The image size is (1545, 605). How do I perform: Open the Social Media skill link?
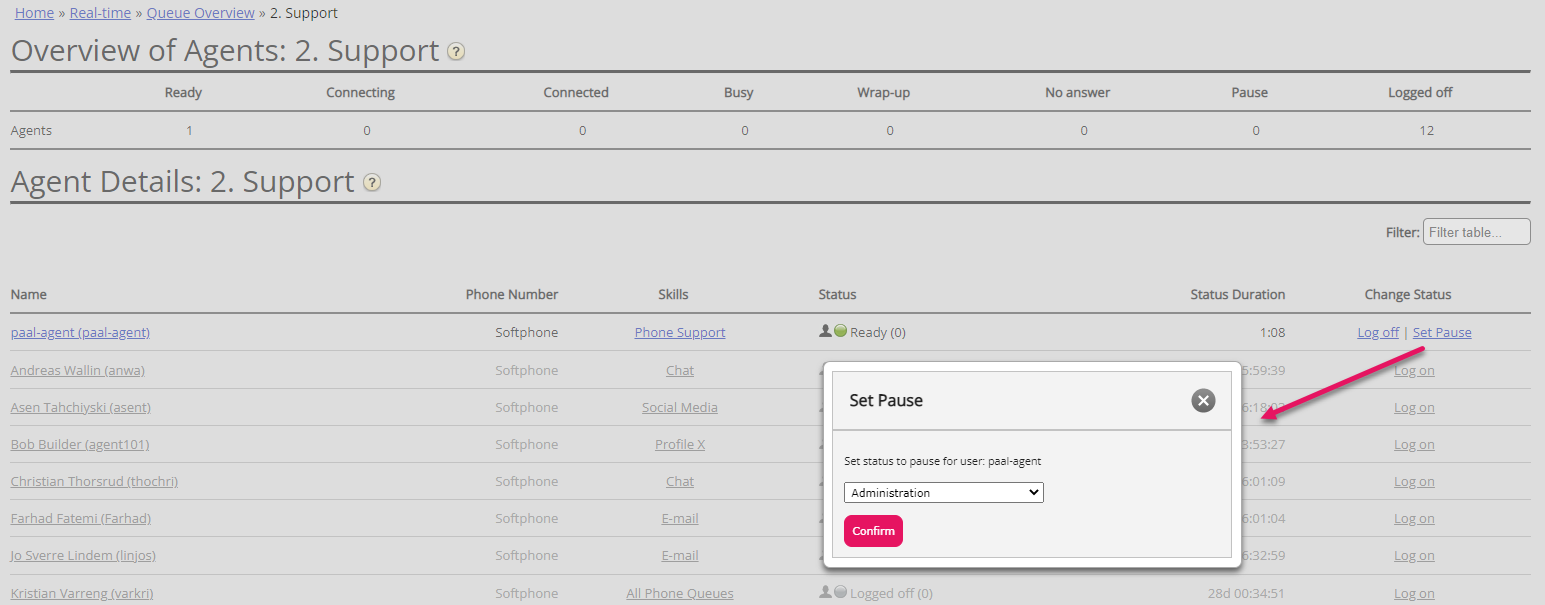click(680, 407)
